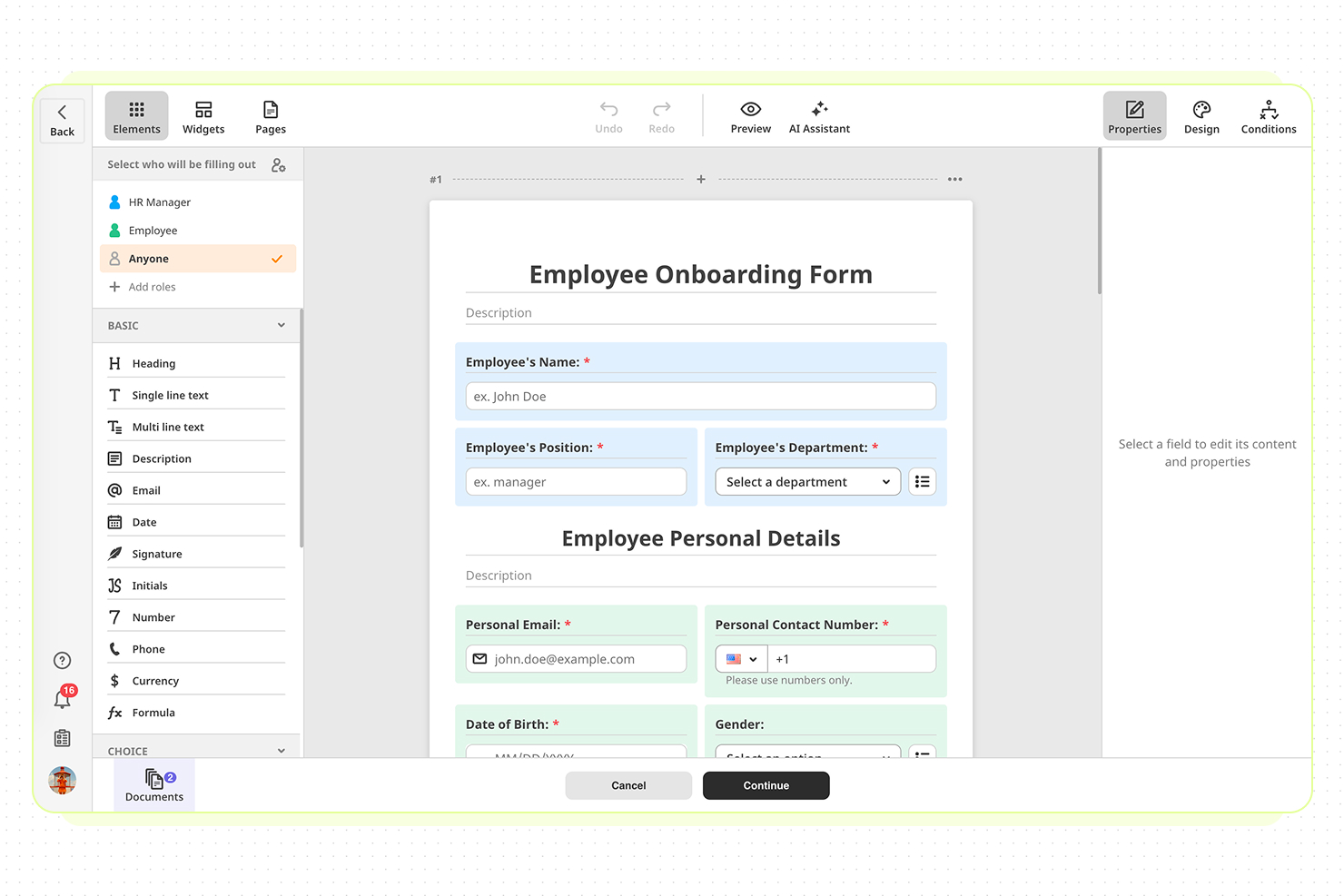This screenshot has height=896, width=1344.
Task: Select the HR Manager role
Action: pos(160,202)
